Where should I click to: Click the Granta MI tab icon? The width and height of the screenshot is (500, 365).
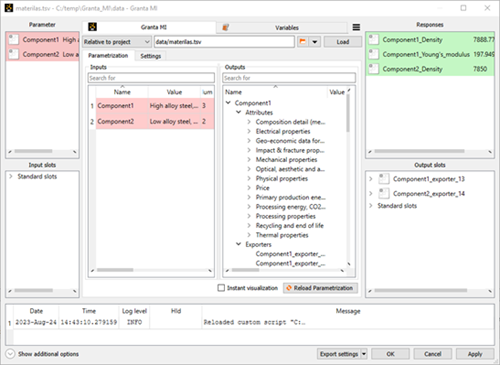click(92, 27)
